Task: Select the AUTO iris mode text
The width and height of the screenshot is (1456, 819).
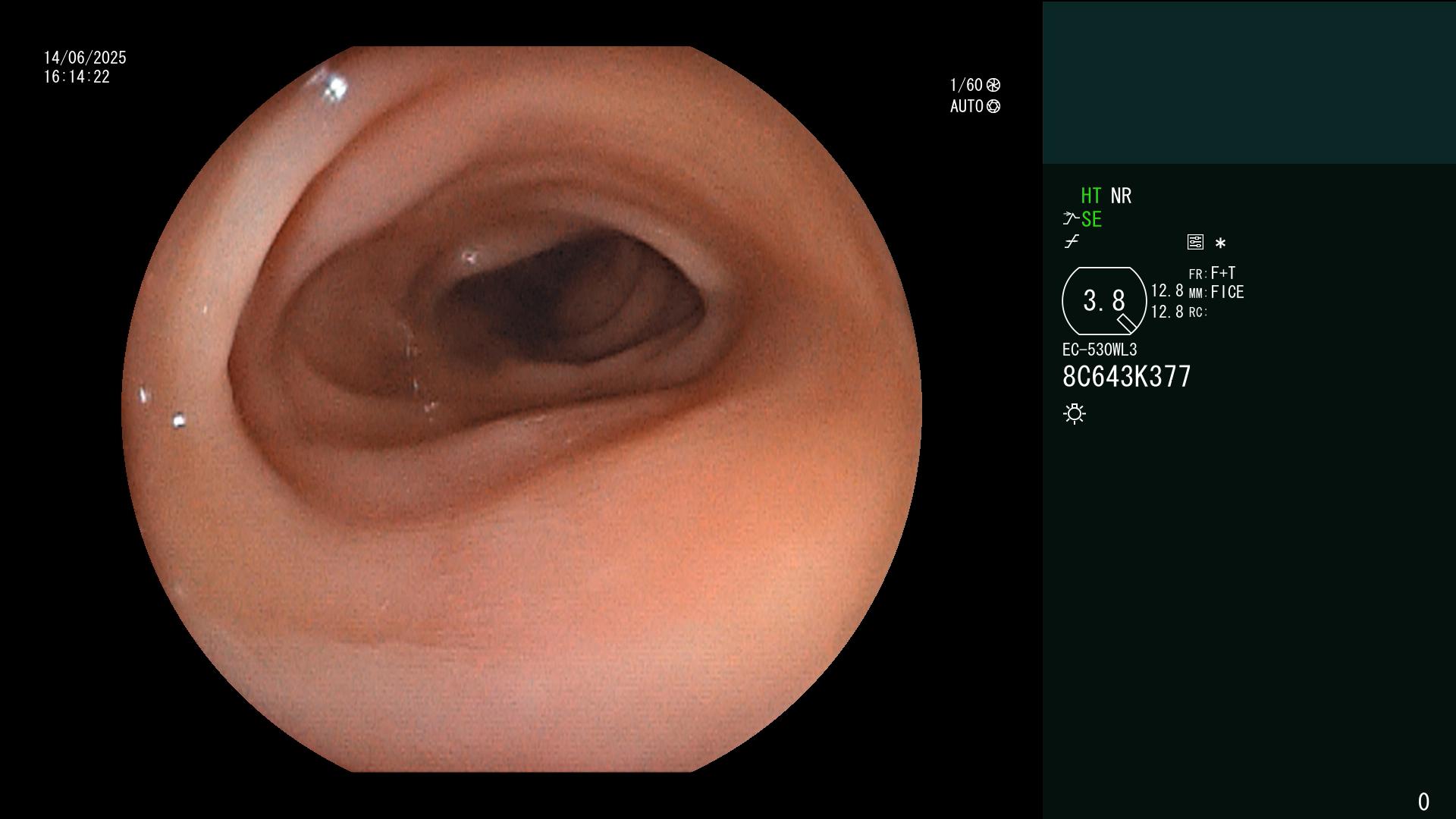Action: [x=967, y=106]
